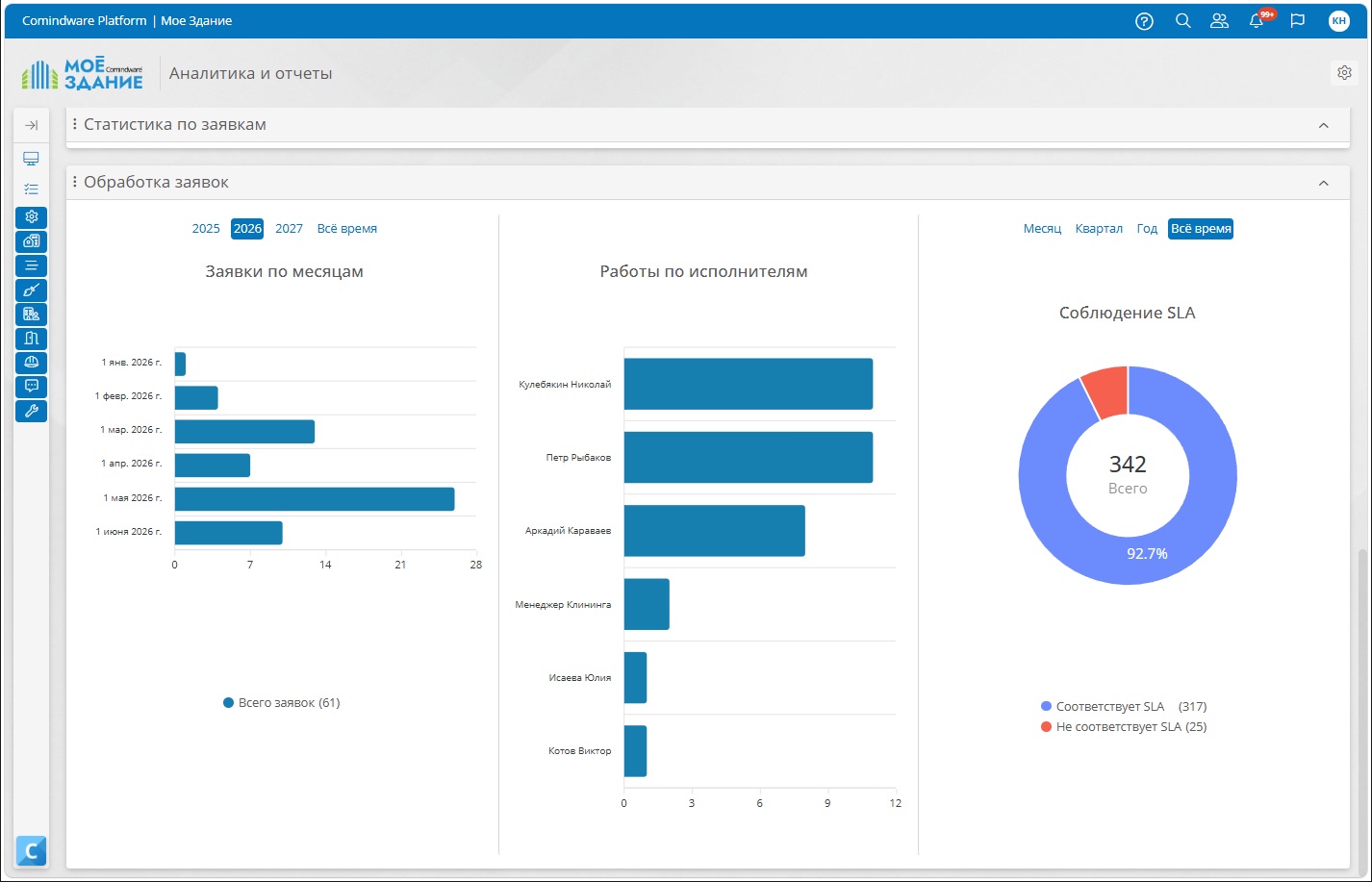Viewport: 1372px width, 882px height.
Task: Open the wrench section in sidebar
Action: (x=31, y=411)
